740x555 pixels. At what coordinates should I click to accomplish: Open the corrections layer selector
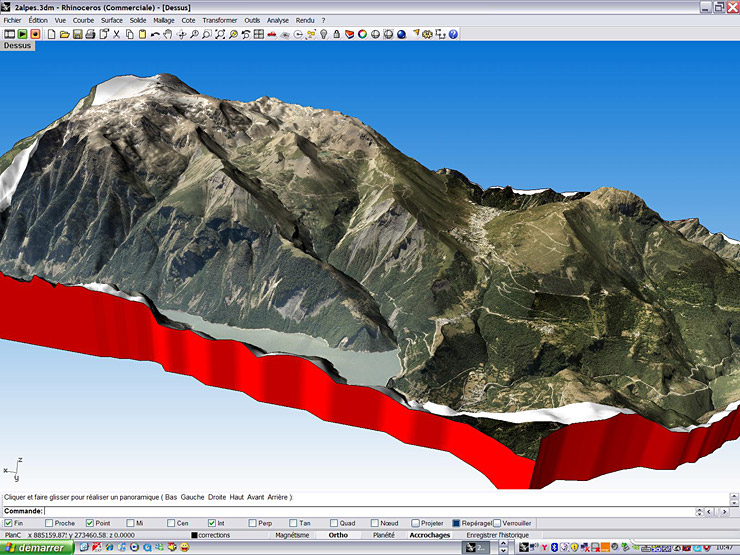[x=214, y=535]
